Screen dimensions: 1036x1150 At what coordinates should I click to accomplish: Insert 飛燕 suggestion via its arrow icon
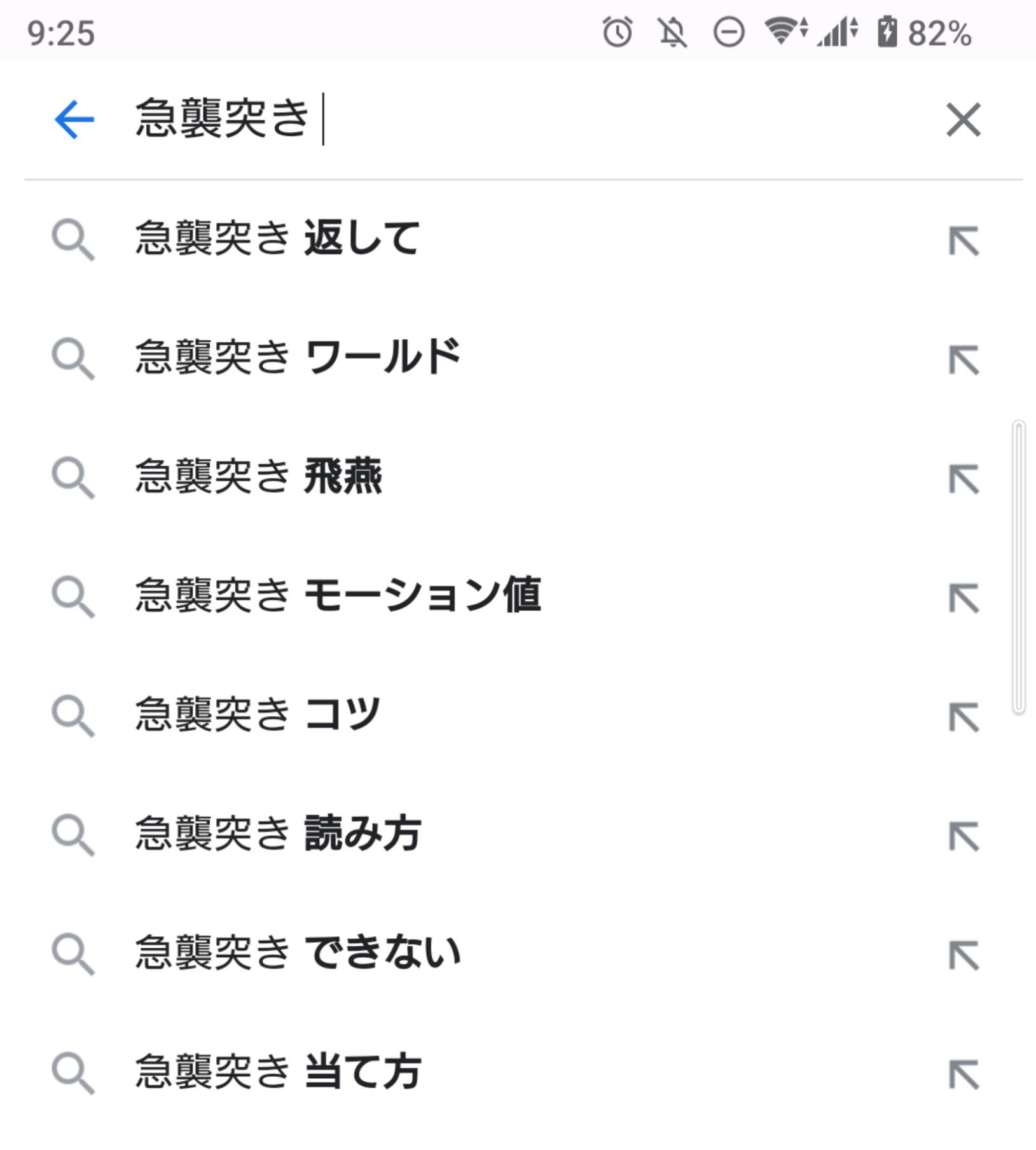[x=963, y=479]
